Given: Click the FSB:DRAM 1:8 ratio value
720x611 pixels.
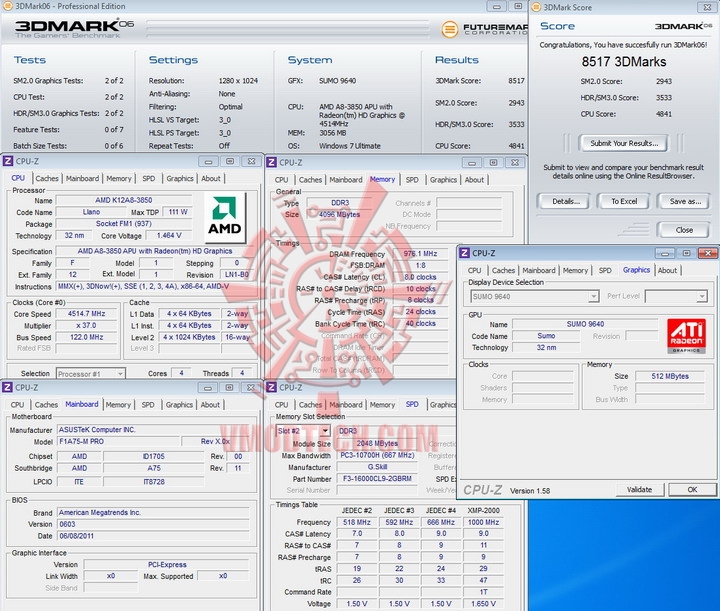Looking at the screenshot, I should tap(420, 265).
